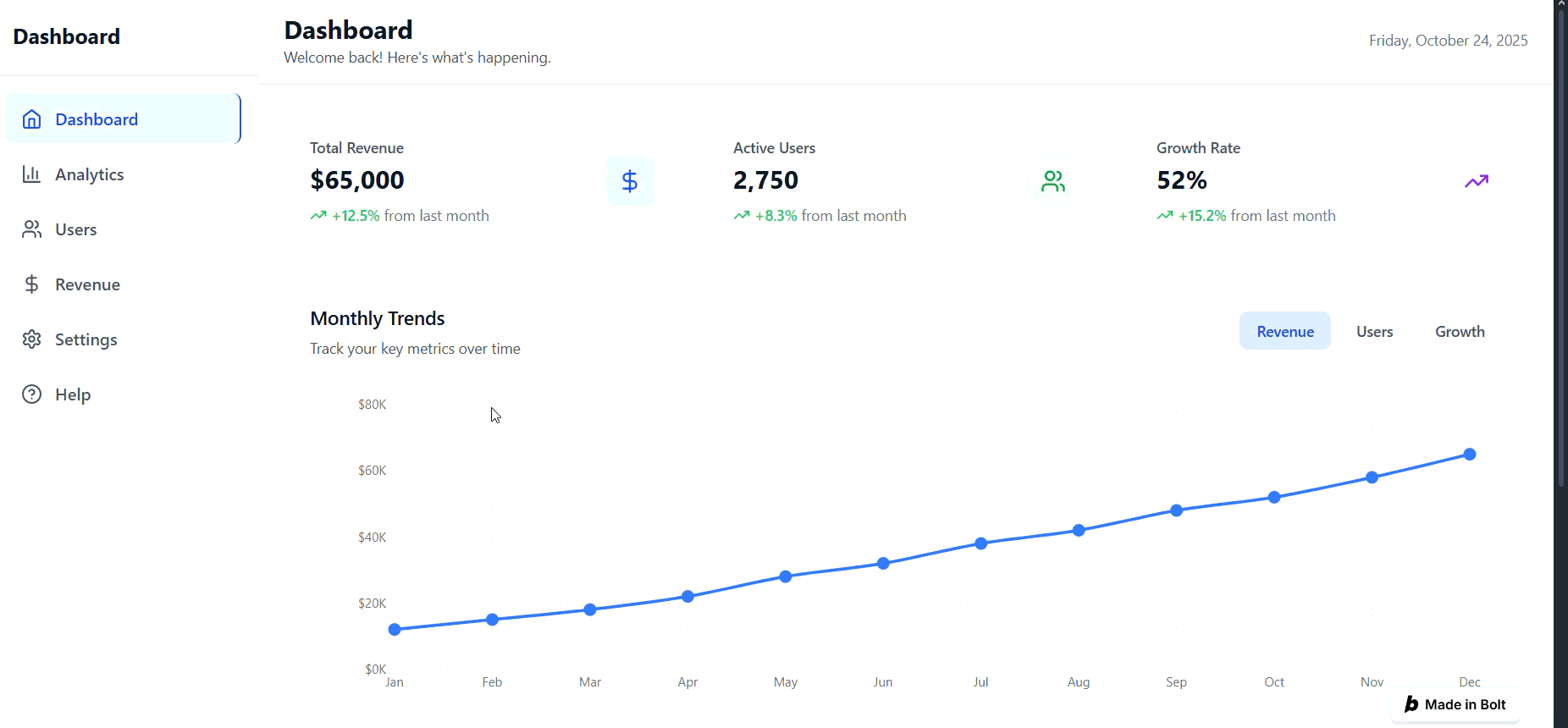Click the January data point on chart
Screen dimensions: 1568x728
tap(395, 630)
